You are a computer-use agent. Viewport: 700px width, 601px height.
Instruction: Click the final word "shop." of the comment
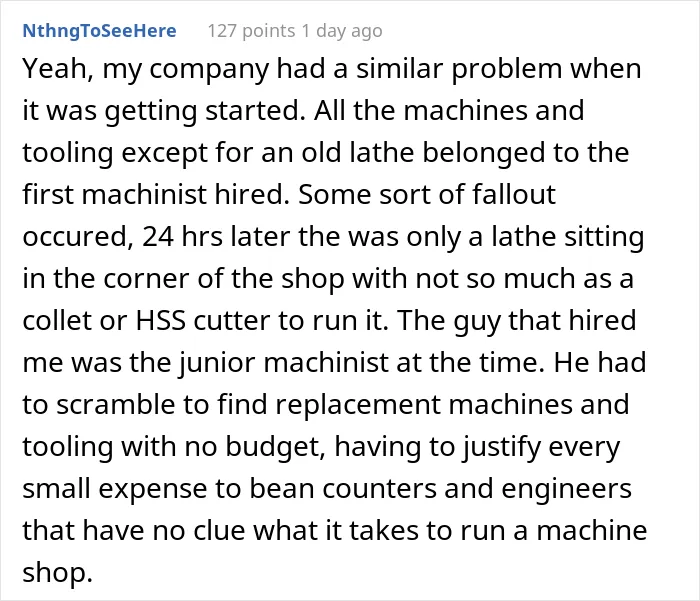point(58,572)
